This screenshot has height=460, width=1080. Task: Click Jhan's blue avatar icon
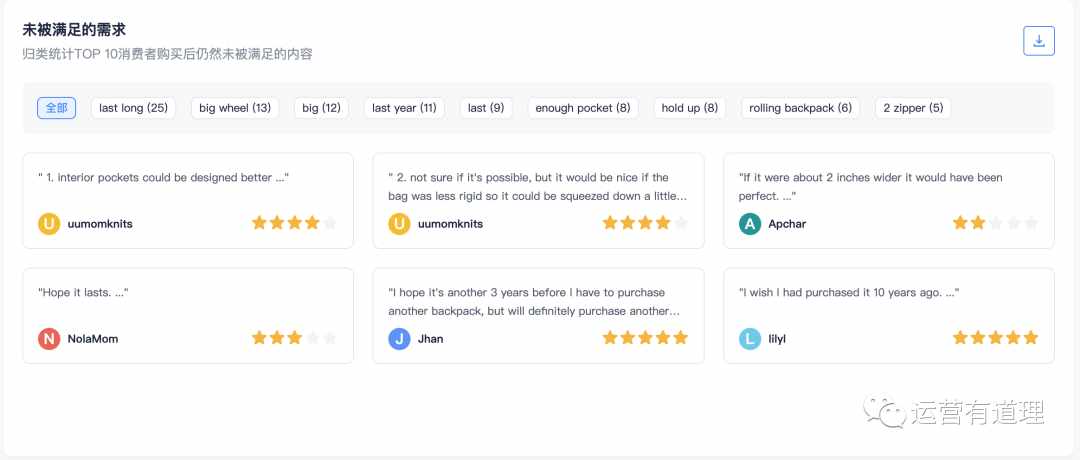[399, 339]
